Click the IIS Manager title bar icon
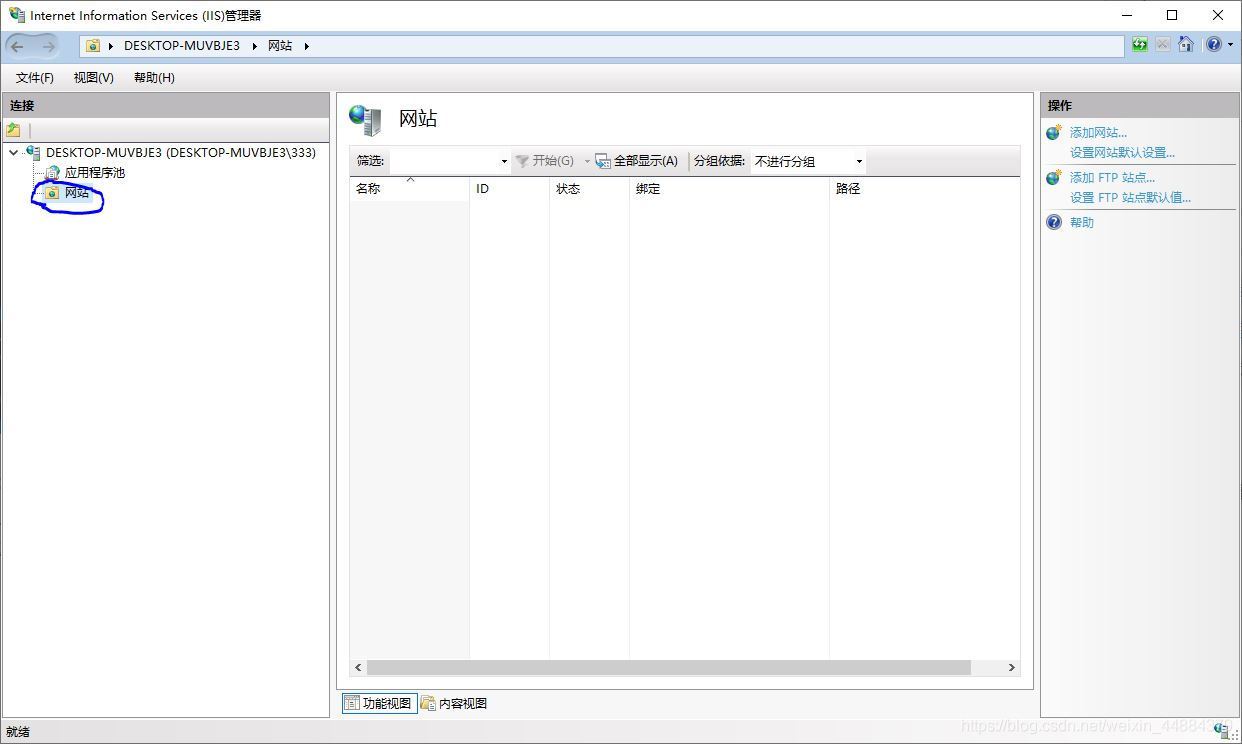This screenshot has width=1242, height=744. pos(17,15)
